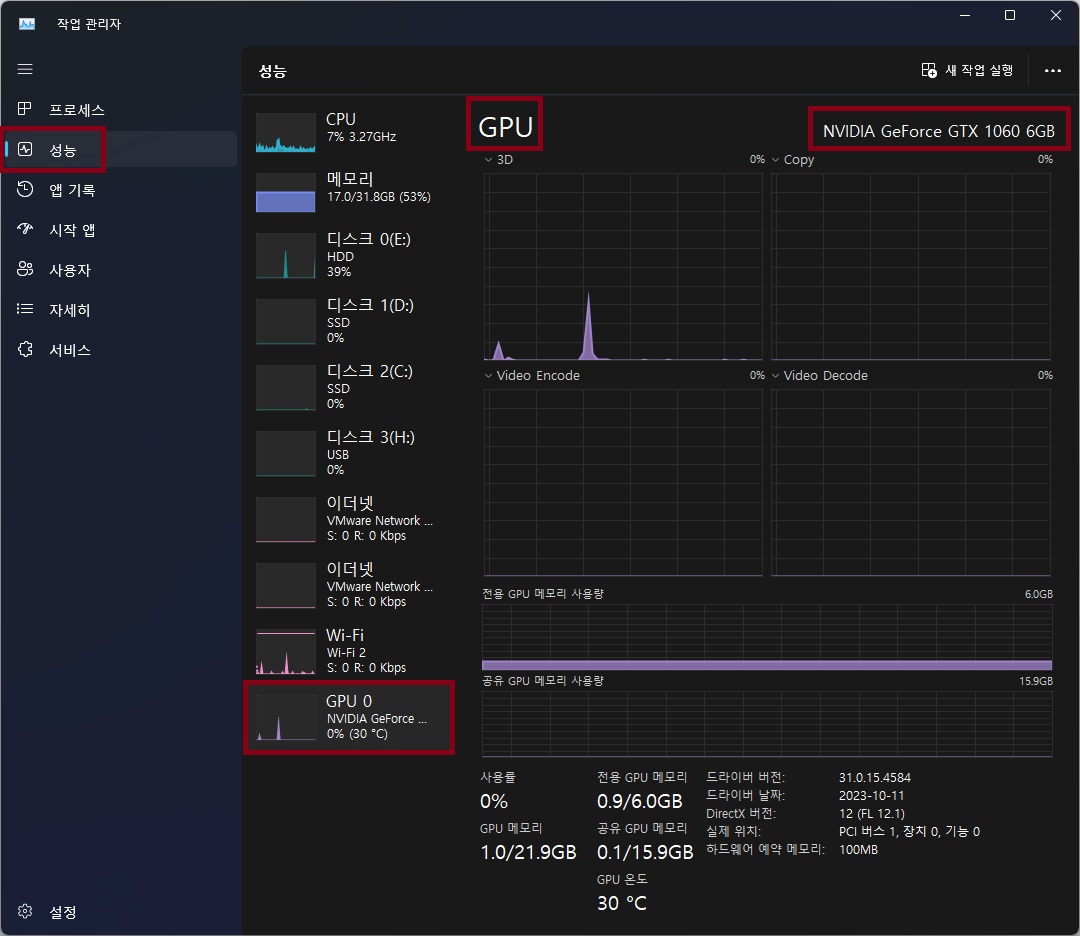Select the Wi-Fi 2 performance item
Screen dimensions: 1080x936
pos(349,651)
